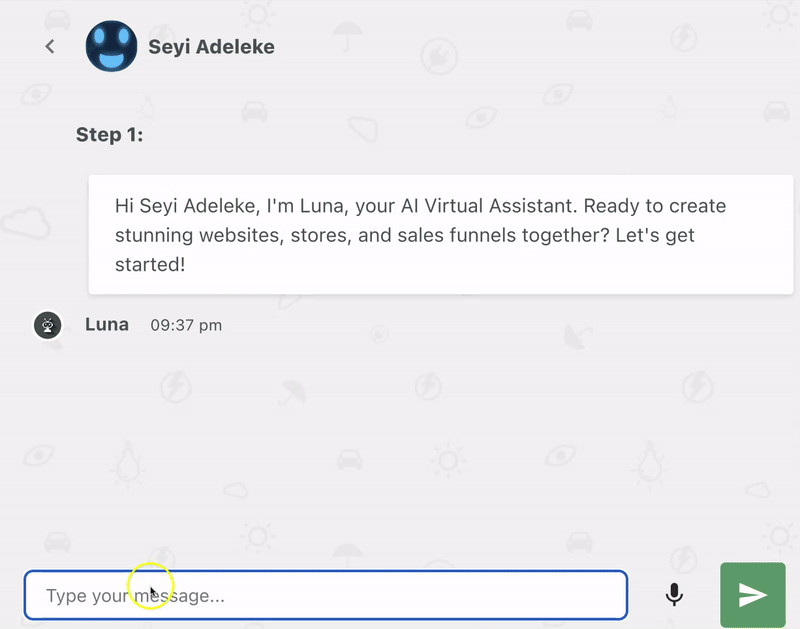Send the message with the green arrow button

point(753,595)
